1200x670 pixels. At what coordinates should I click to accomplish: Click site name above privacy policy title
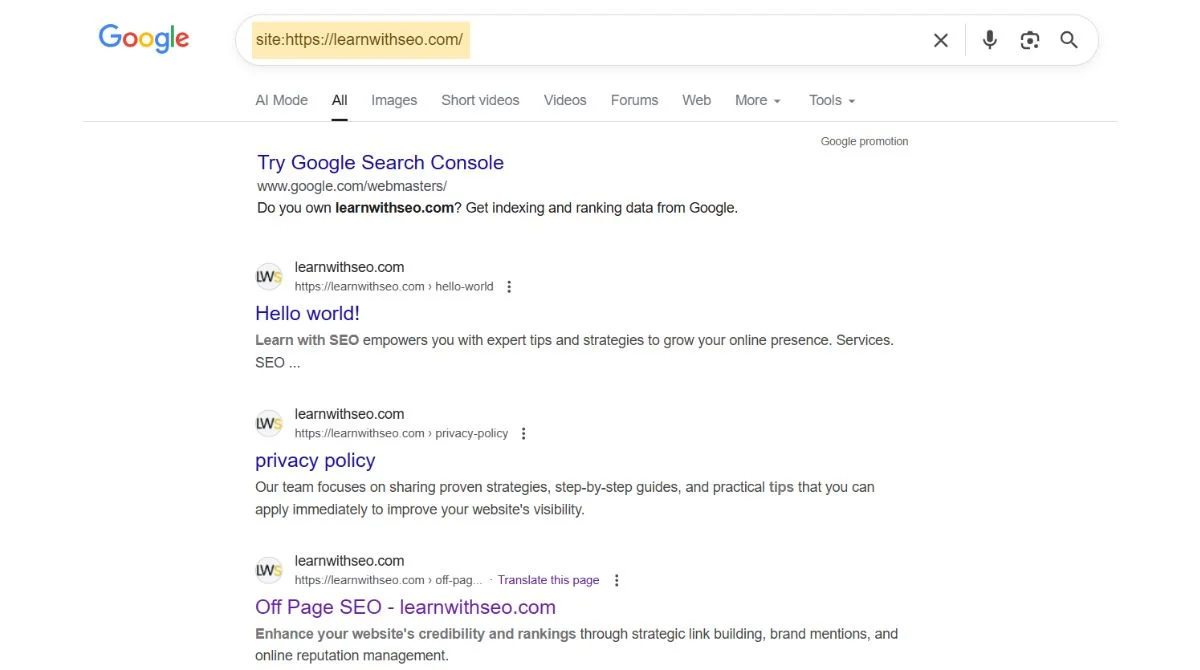pyautogui.click(x=349, y=414)
